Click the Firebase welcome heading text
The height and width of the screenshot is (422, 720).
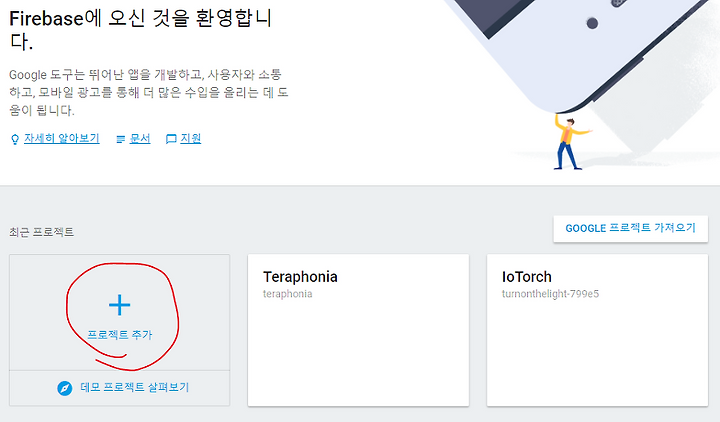click(140, 30)
